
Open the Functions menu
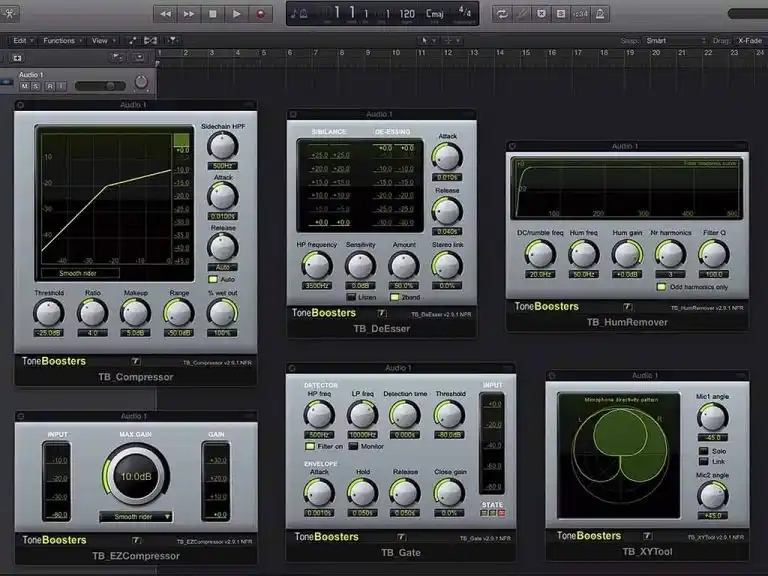pyautogui.click(x=62, y=41)
